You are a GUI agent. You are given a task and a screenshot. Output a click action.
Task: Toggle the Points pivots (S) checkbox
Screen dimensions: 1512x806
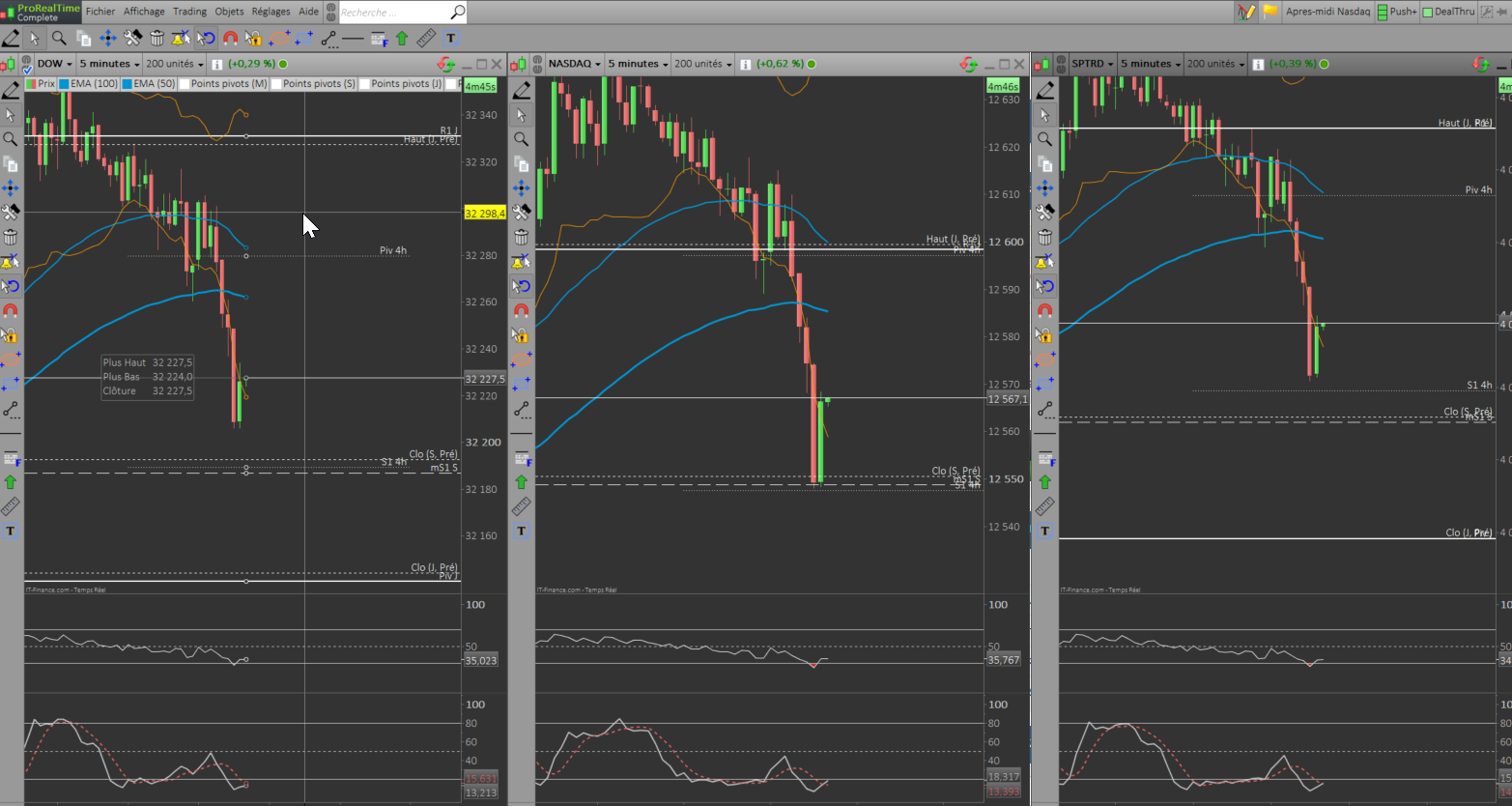(276, 84)
